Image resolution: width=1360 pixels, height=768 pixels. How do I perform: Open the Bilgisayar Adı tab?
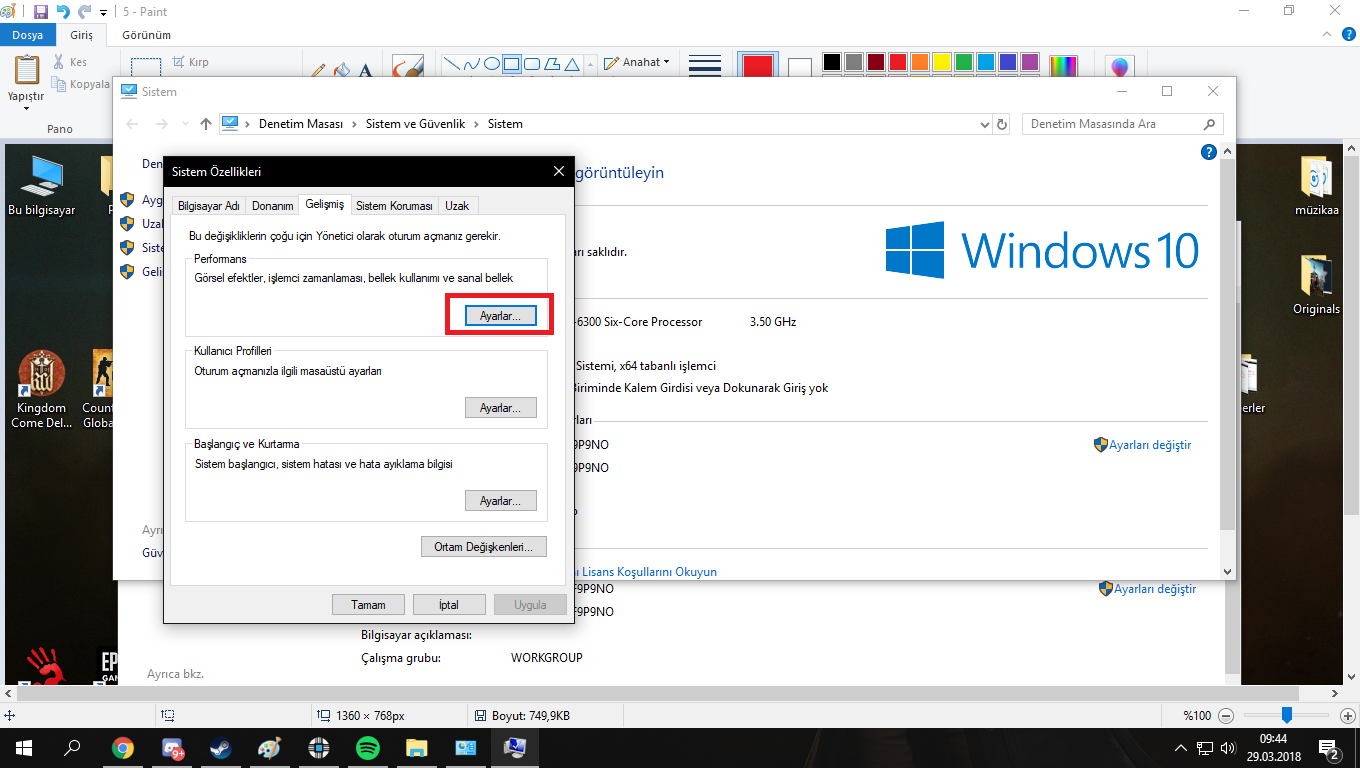click(x=208, y=206)
